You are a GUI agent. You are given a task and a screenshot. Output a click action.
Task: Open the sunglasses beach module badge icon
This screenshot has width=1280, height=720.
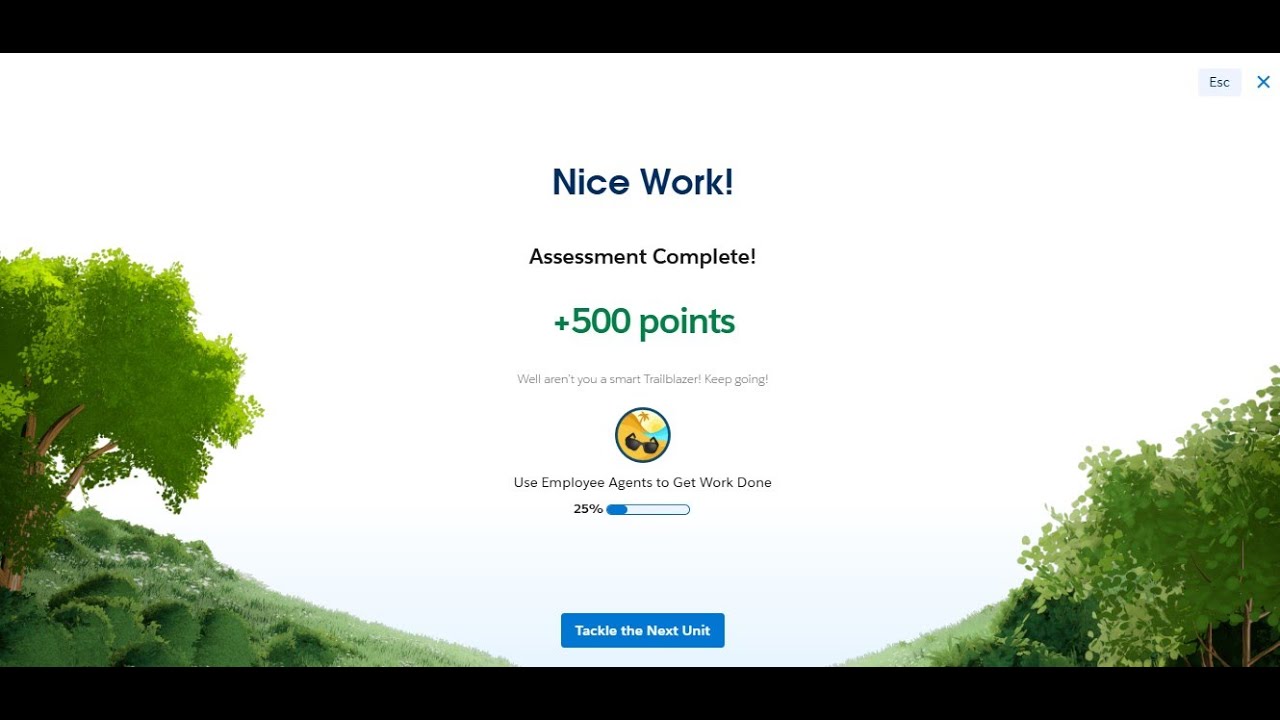pos(642,435)
